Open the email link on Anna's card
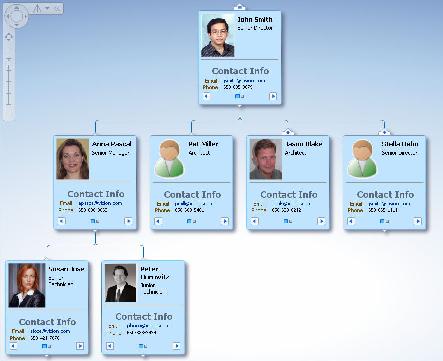This screenshot has height=361, width=443. (100, 203)
